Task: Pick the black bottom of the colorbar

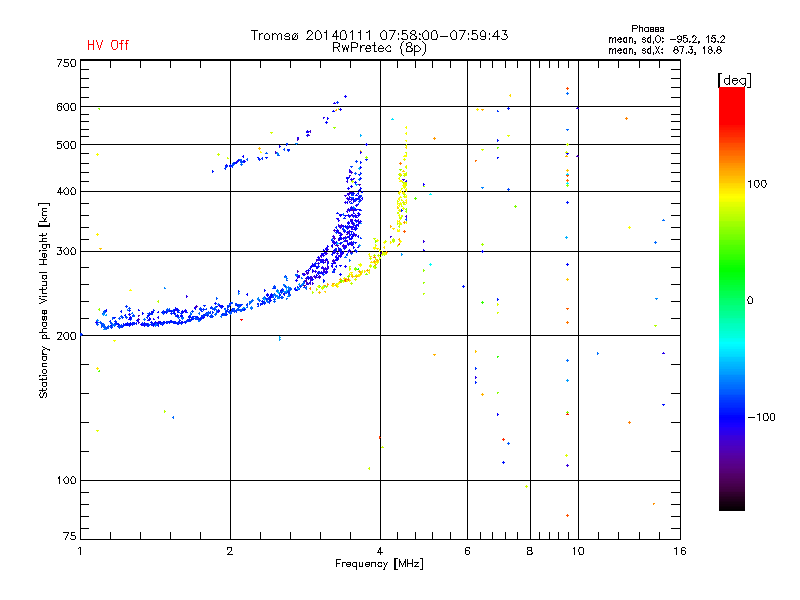Action: (731, 505)
